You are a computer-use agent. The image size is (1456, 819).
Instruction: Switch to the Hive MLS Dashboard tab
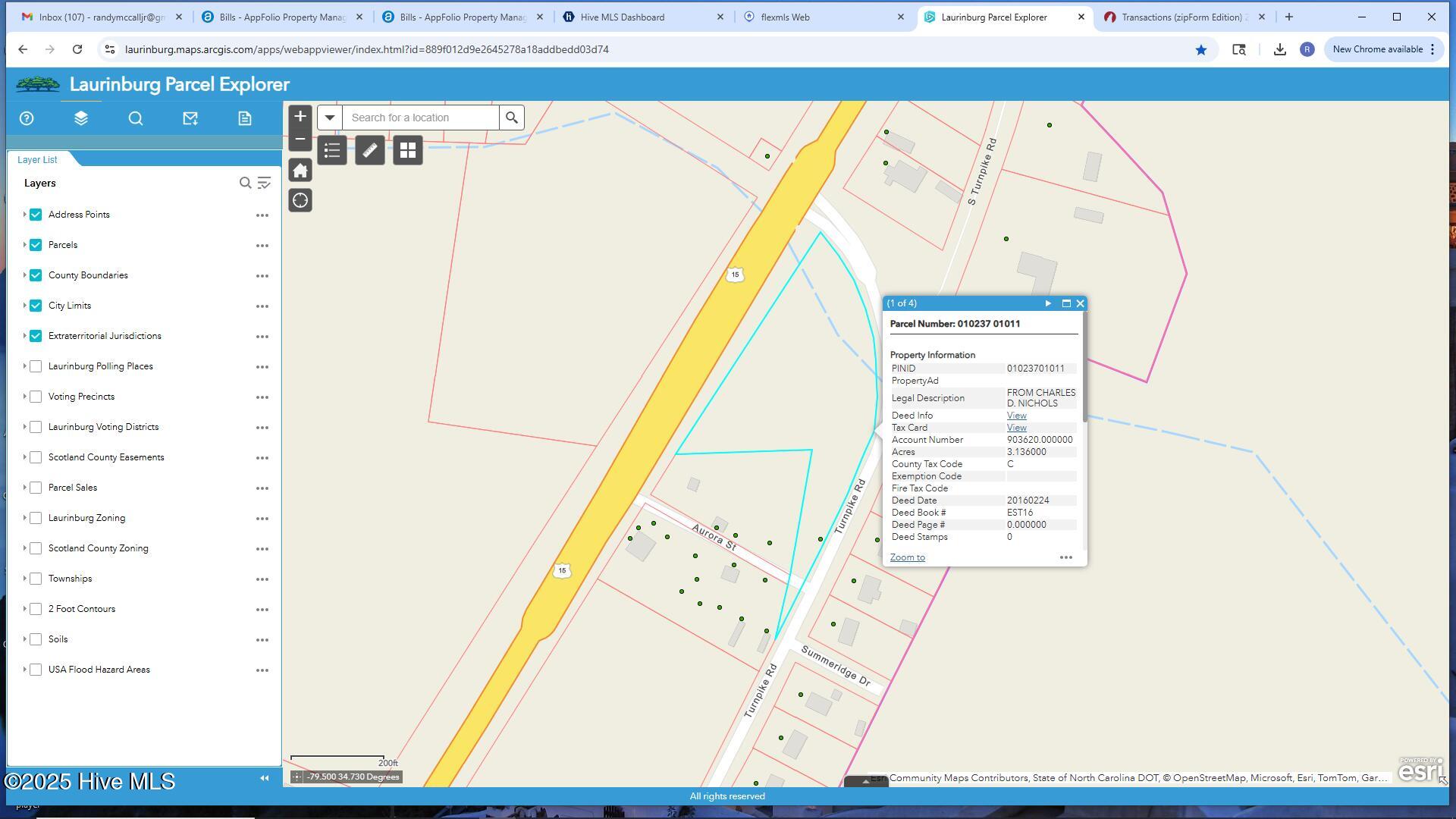pyautogui.click(x=622, y=17)
